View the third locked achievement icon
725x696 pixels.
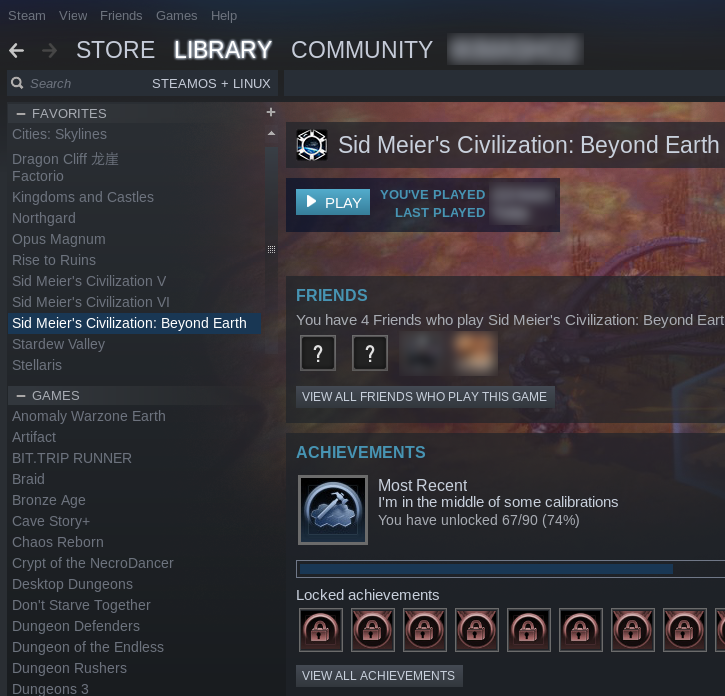point(425,630)
